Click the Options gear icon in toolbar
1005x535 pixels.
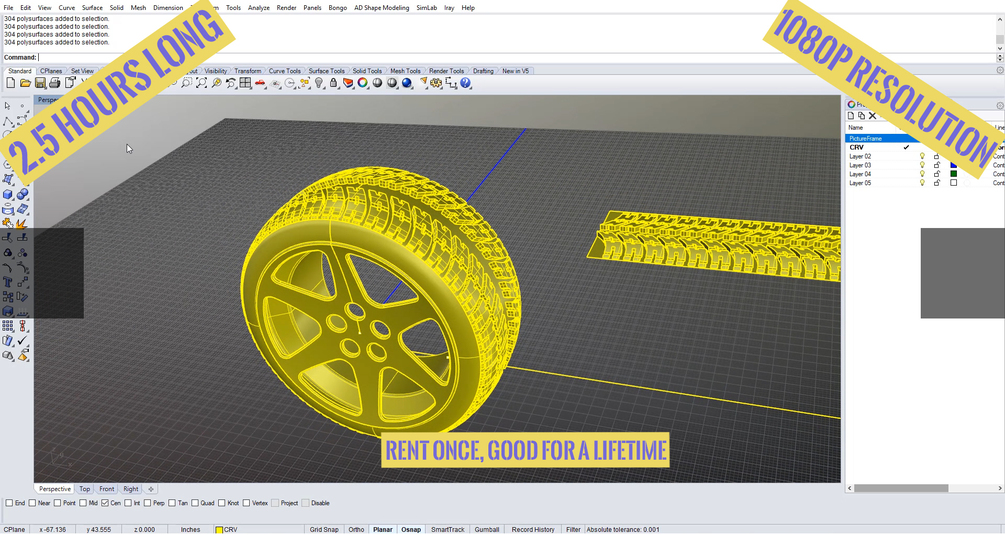pos(436,83)
